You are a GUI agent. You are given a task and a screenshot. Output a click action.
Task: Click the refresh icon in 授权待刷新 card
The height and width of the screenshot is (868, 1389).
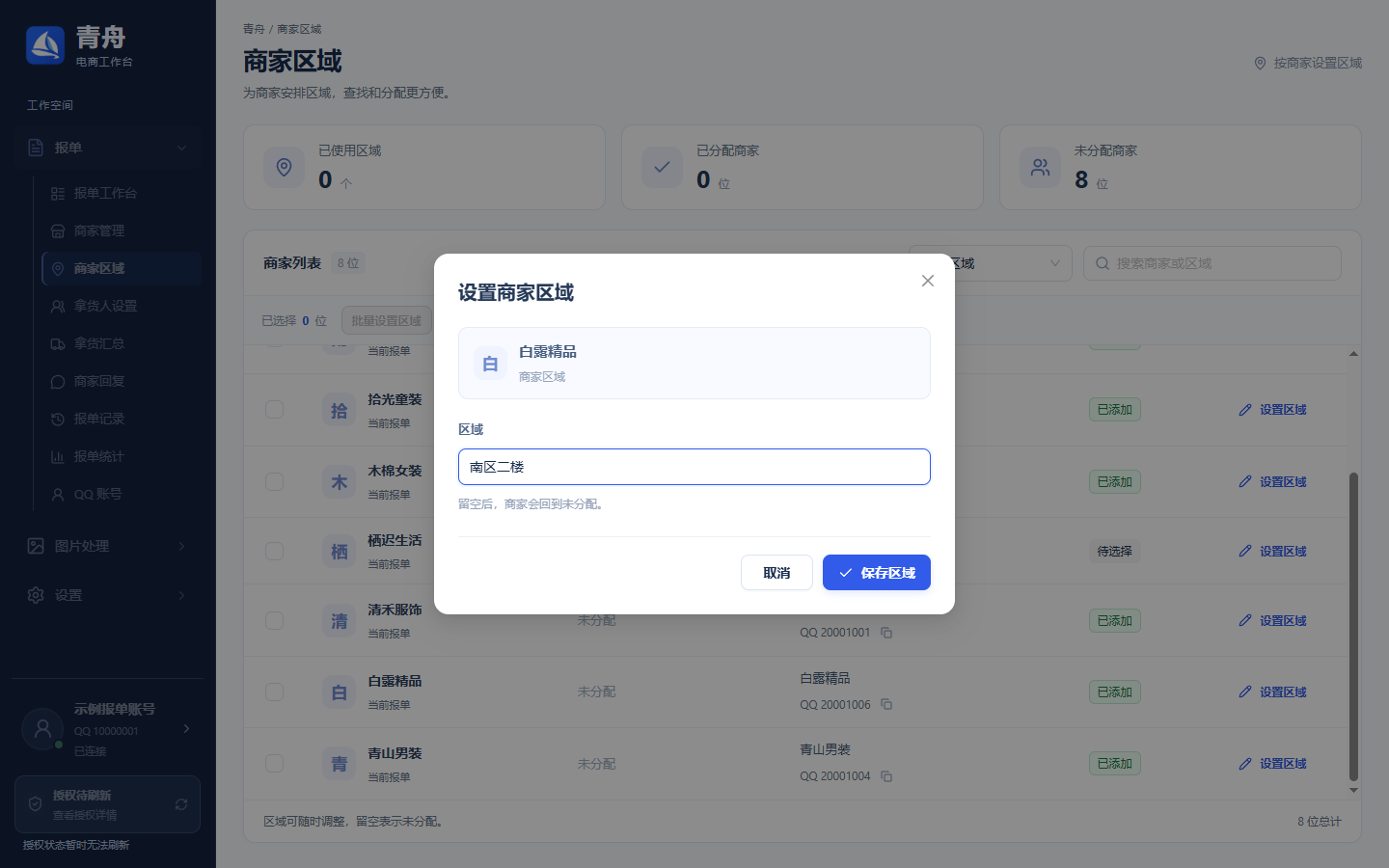(x=181, y=804)
